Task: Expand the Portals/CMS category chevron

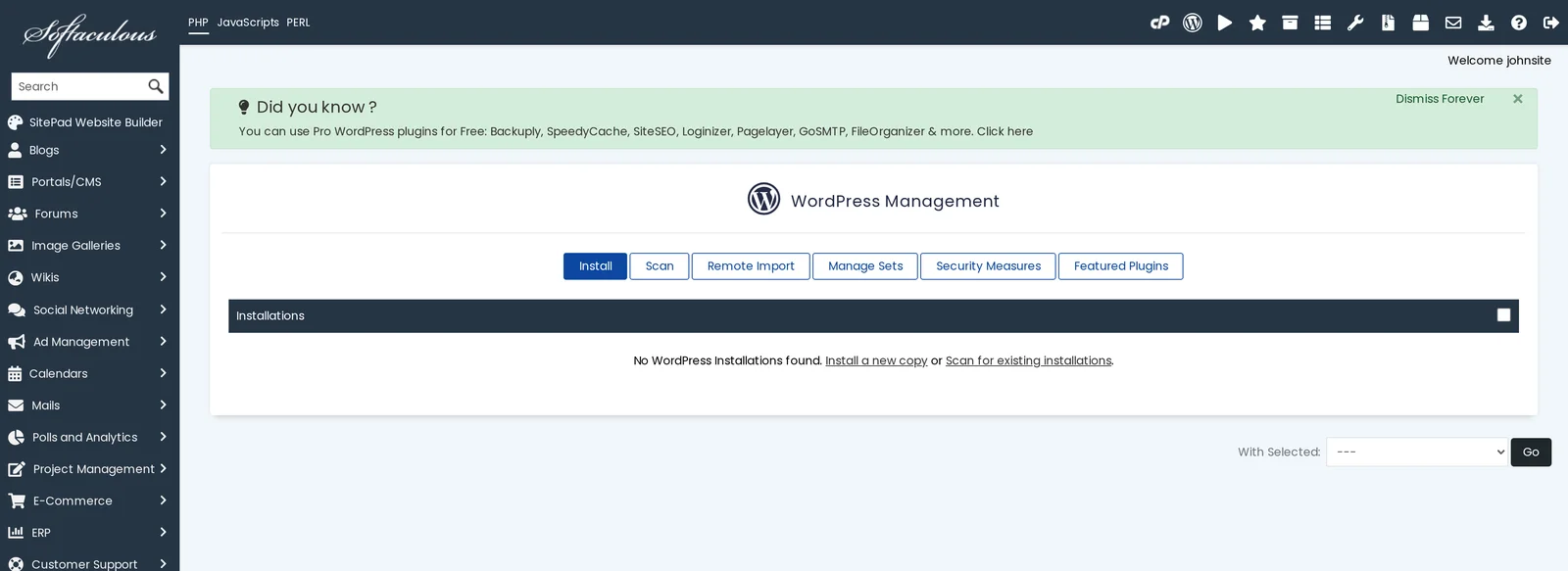Action: pos(163,181)
